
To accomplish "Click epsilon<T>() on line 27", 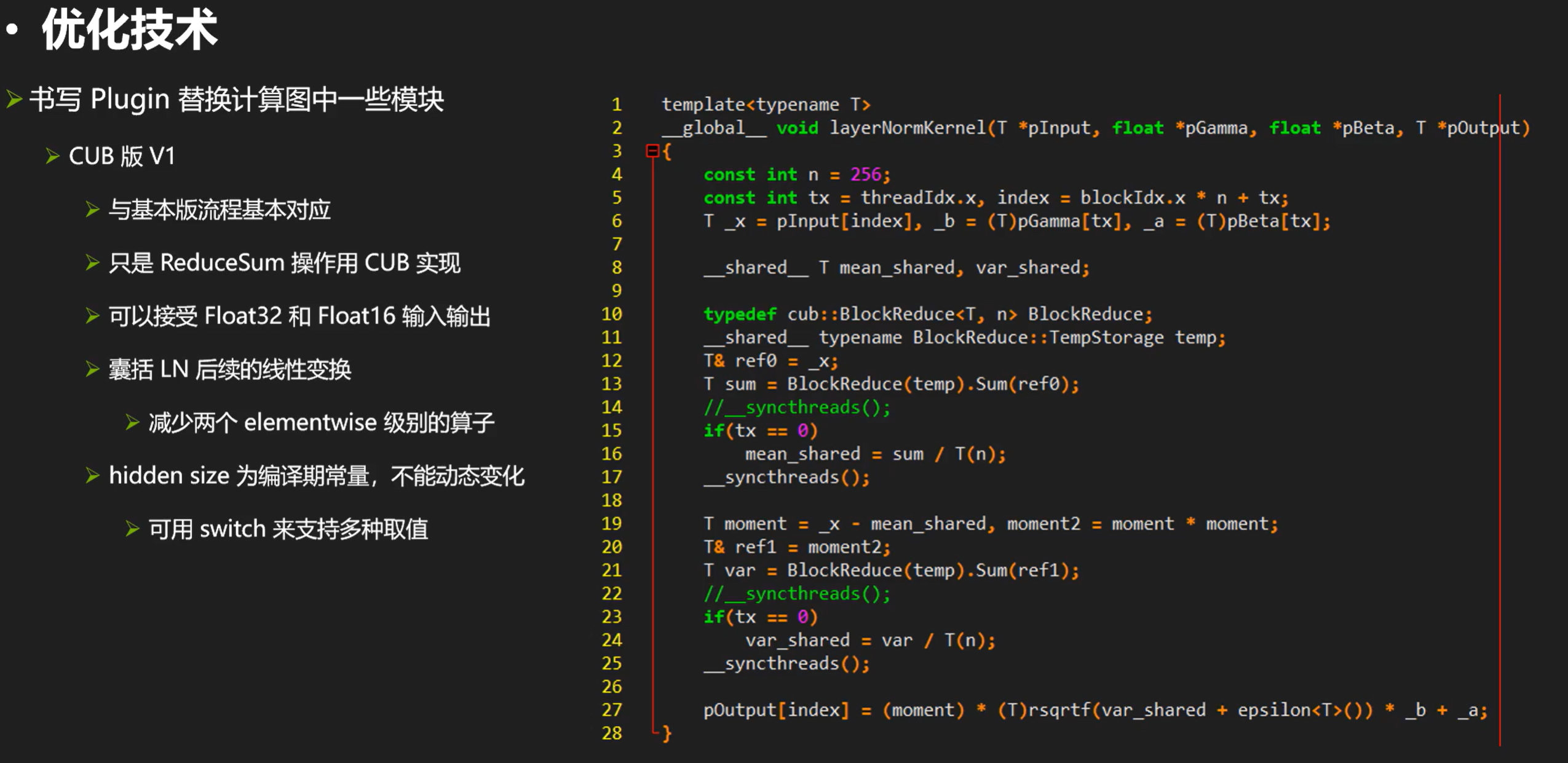I will (1300, 710).
